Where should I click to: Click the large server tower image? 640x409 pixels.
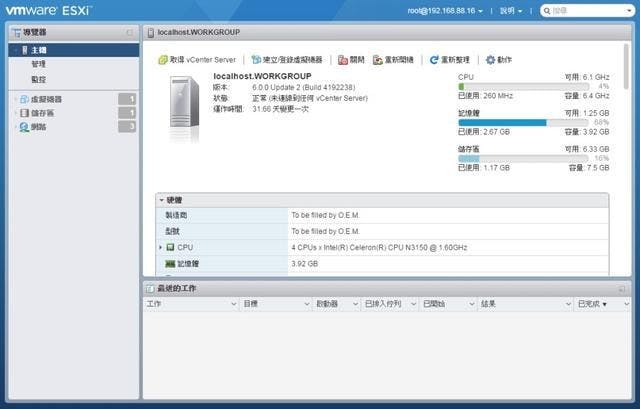(184, 104)
